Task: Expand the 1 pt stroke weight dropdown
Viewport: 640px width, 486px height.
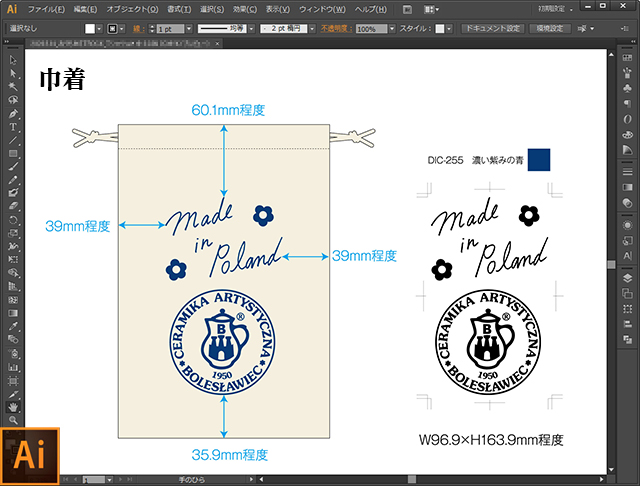Action: [x=189, y=29]
